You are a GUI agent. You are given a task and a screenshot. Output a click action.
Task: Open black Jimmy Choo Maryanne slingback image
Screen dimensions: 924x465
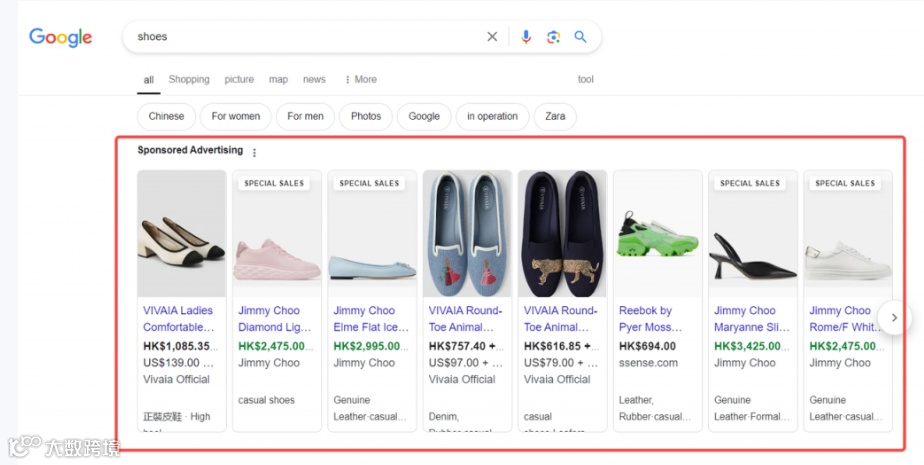click(753, 233)
